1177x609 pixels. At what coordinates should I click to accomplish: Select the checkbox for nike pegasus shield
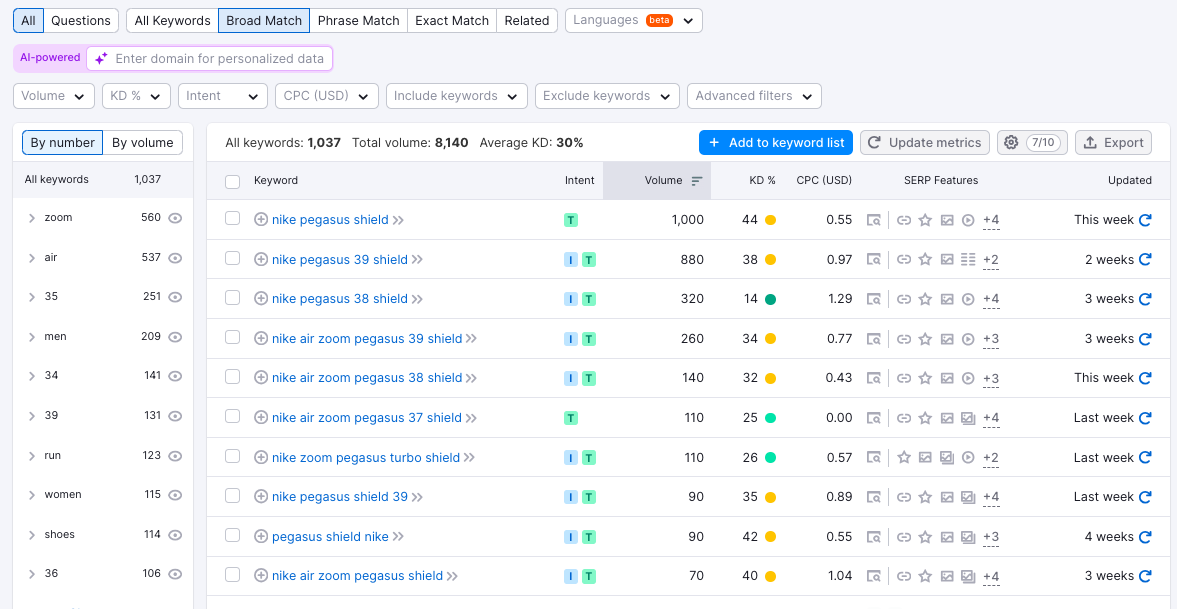click(232, 219)
